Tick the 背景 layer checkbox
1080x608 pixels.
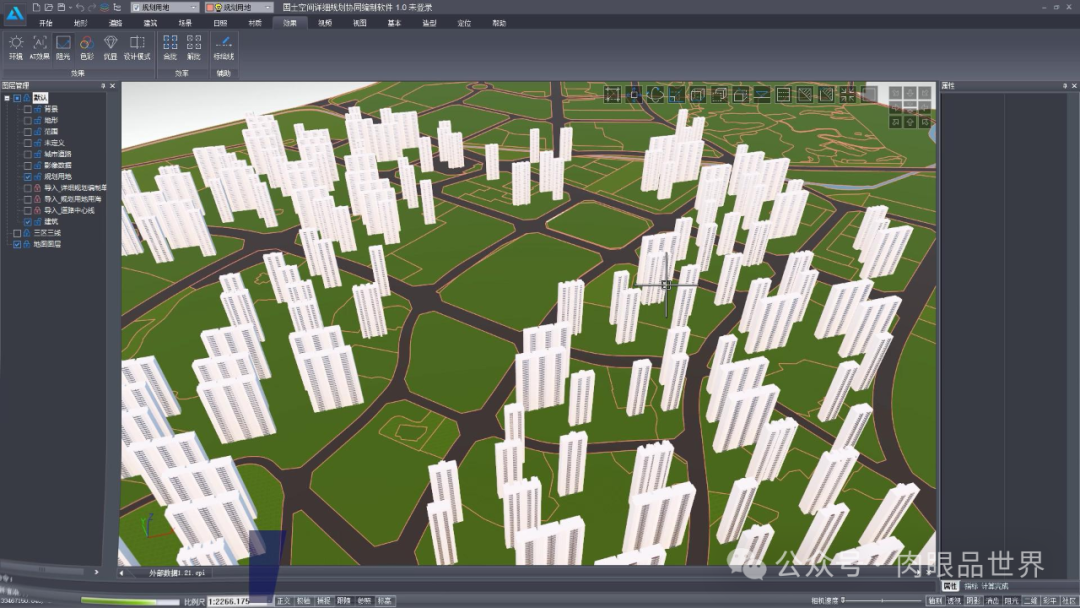[x=28, y=109]
